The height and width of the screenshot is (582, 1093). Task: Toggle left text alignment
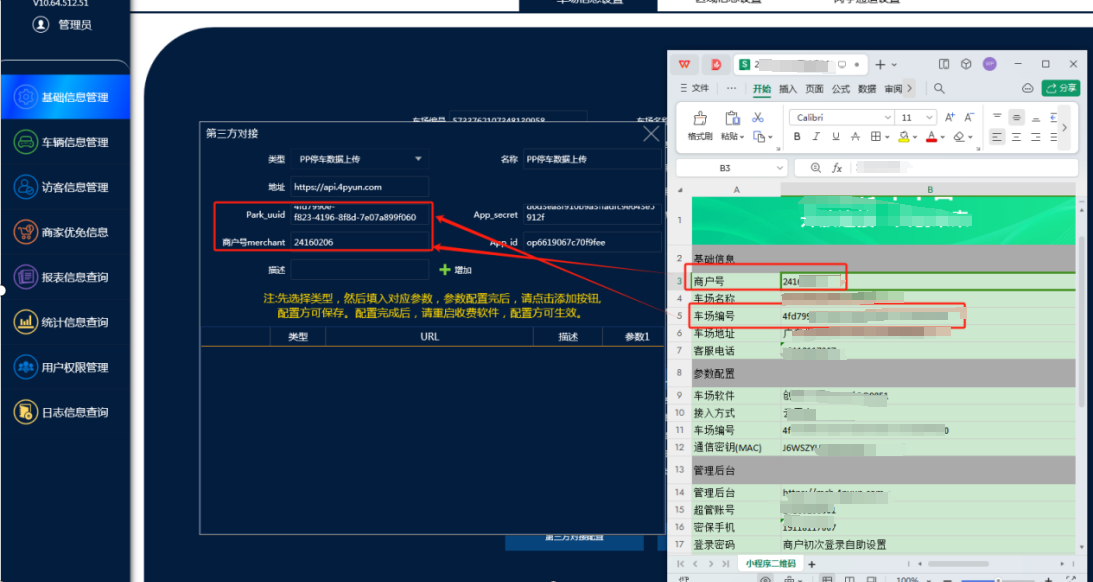(998, 137)
